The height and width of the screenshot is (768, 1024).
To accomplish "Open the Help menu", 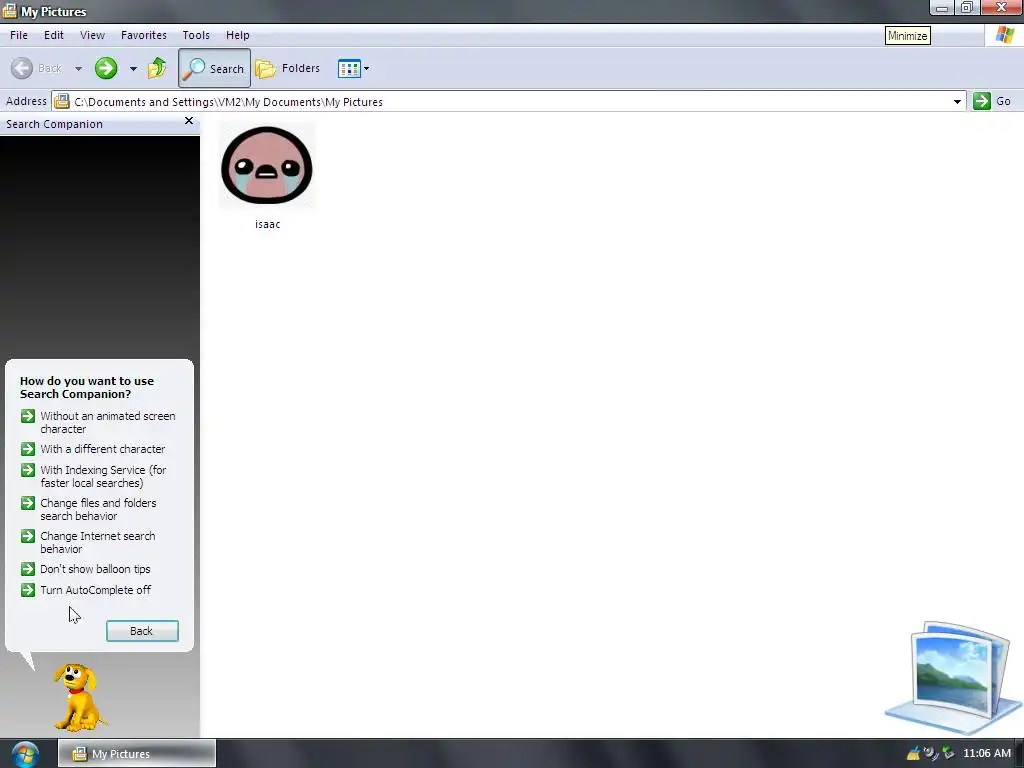I will pos(238,35).
